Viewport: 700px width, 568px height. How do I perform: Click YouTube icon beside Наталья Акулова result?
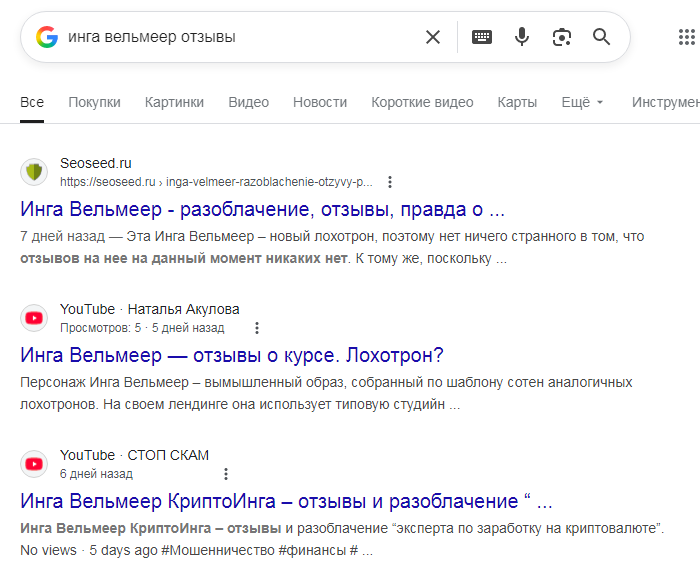[34, 318]
